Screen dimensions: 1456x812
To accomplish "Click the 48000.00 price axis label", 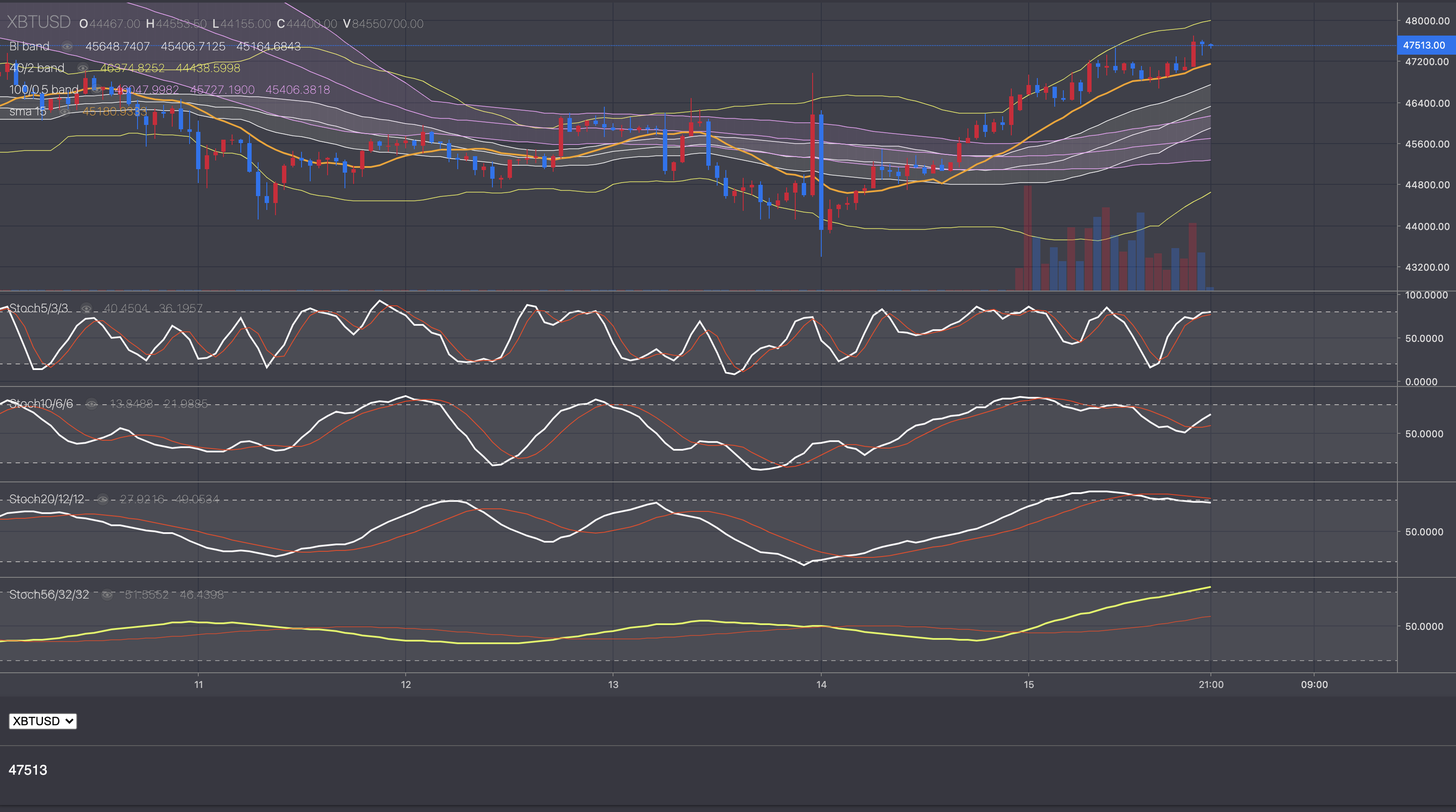I will pyautogui.click(x=1427, y=21).
